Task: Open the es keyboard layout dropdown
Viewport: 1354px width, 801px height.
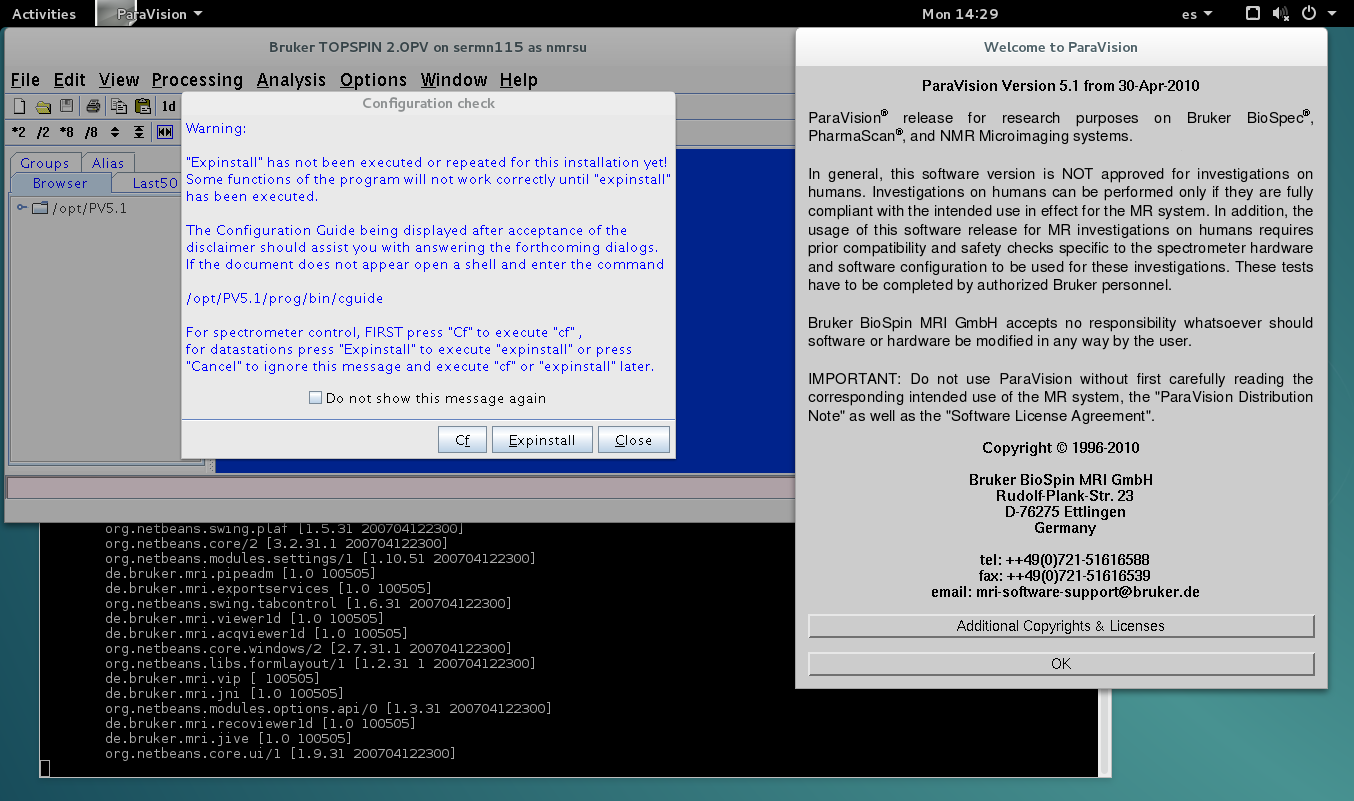Action: [1197, 14]
